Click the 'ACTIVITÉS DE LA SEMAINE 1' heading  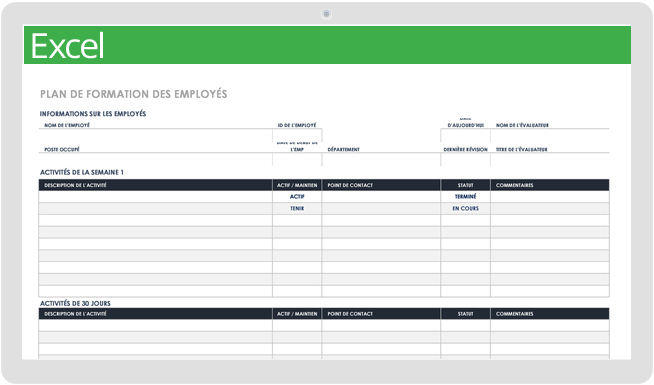(x=82, y=172)
